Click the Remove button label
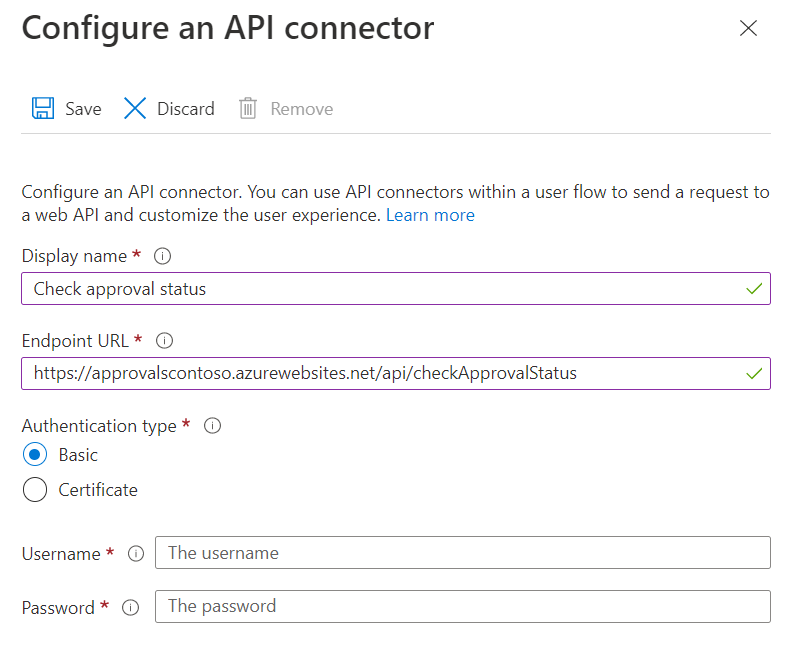The height and width of the screenshot is (654, 797). tap(301, 109)
